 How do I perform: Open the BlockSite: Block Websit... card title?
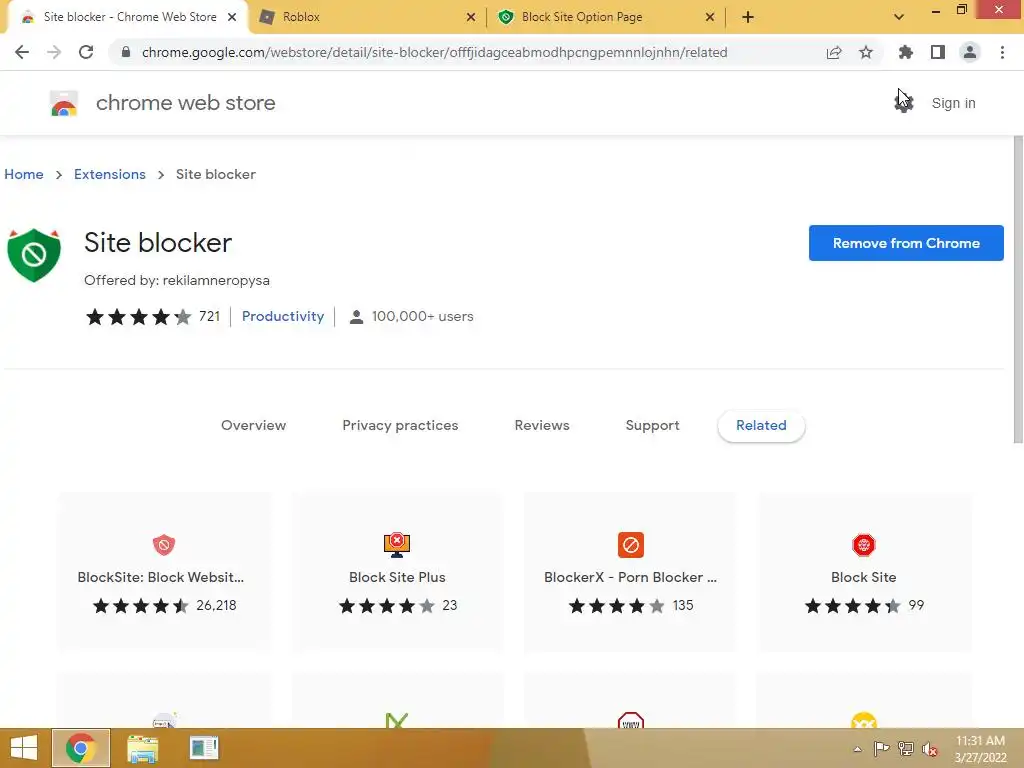(x=161, y=577)
